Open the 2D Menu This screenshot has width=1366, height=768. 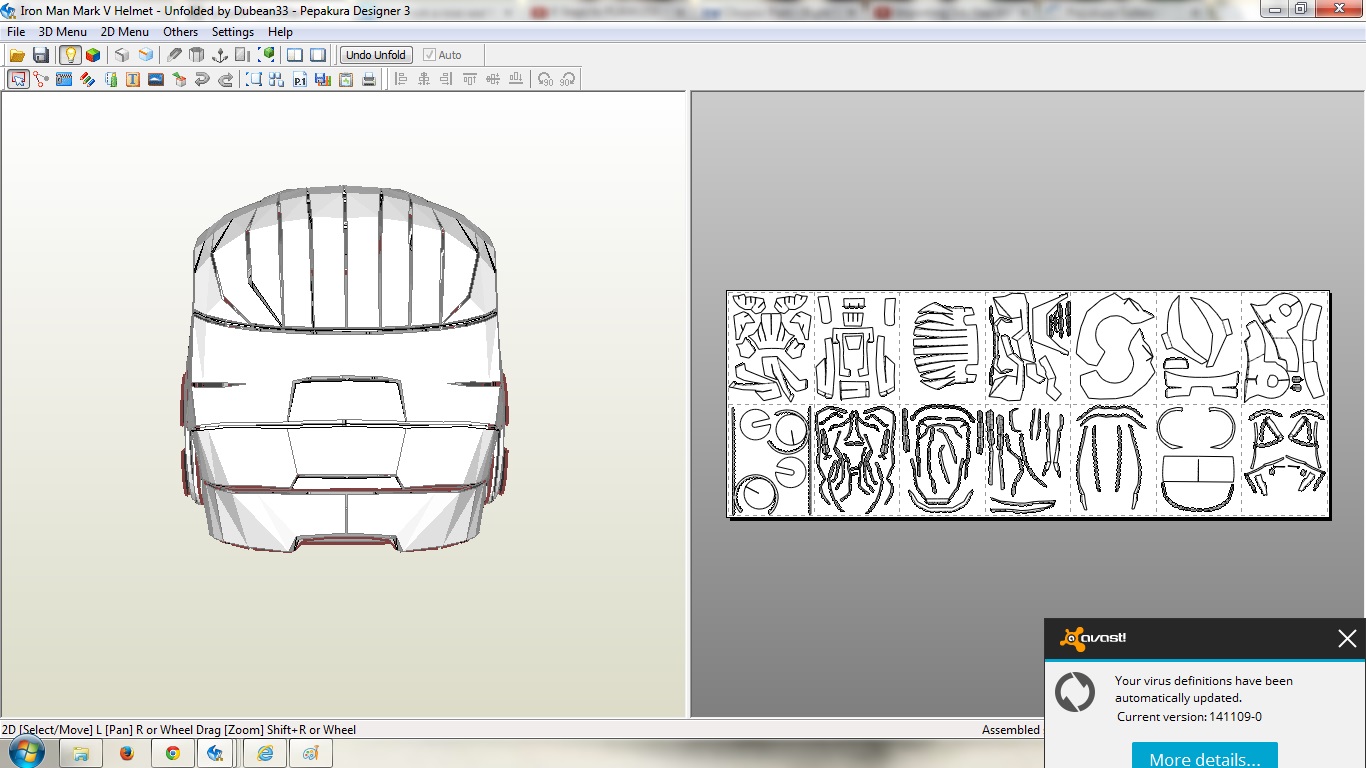point(124,32)
